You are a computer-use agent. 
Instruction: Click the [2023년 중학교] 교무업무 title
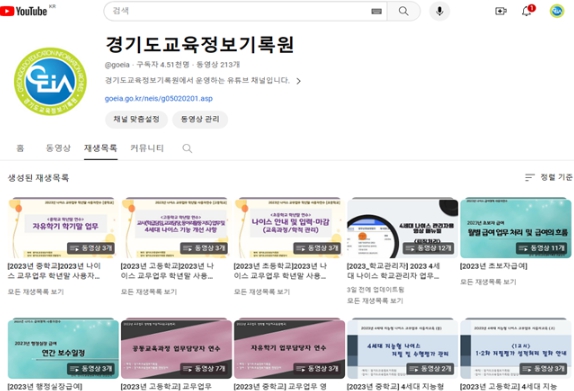tap(280, 387)
